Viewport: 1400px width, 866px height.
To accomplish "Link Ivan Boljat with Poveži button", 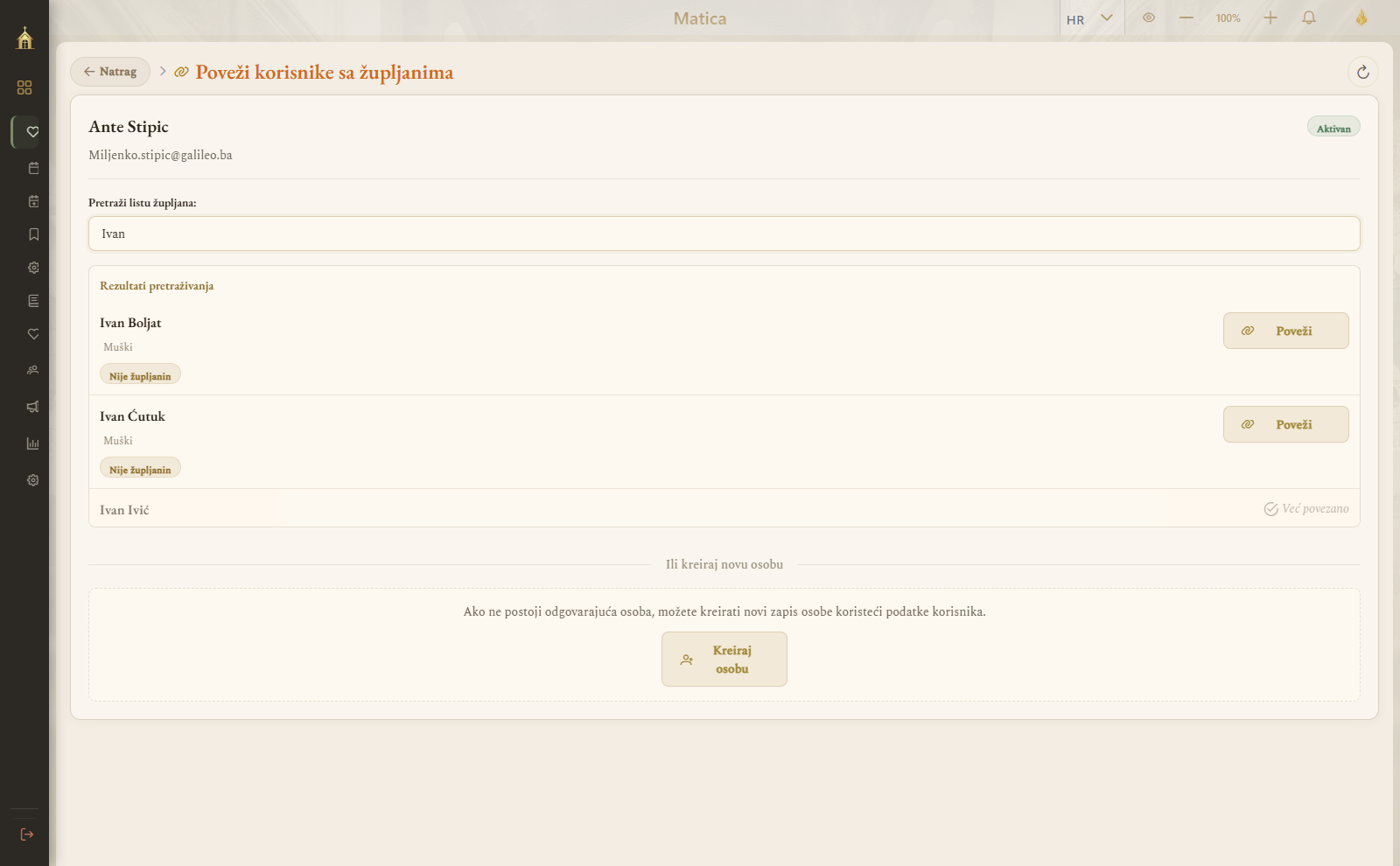I will (1286, 331).
